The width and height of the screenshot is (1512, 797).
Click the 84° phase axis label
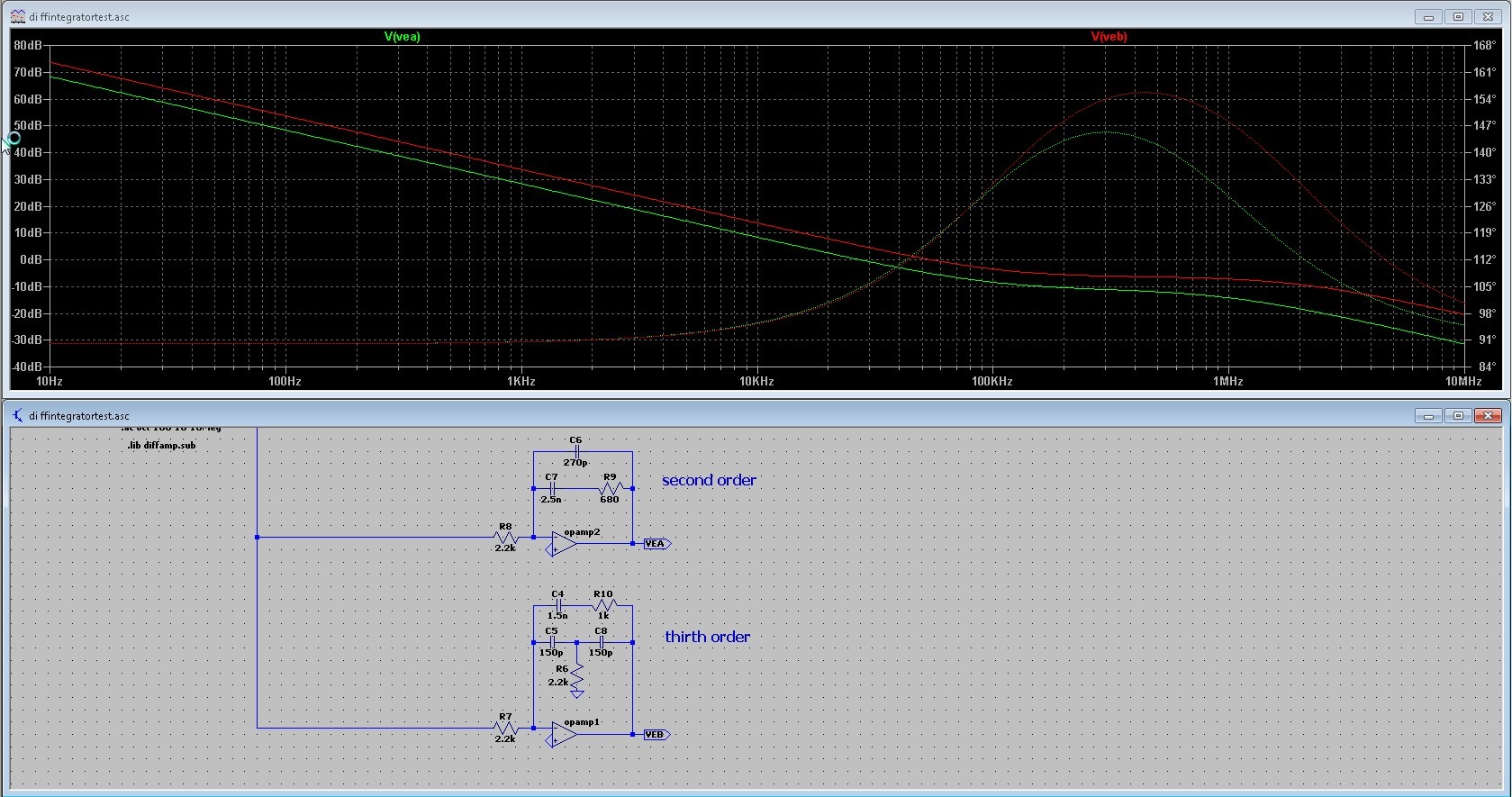coord(1487,367)
